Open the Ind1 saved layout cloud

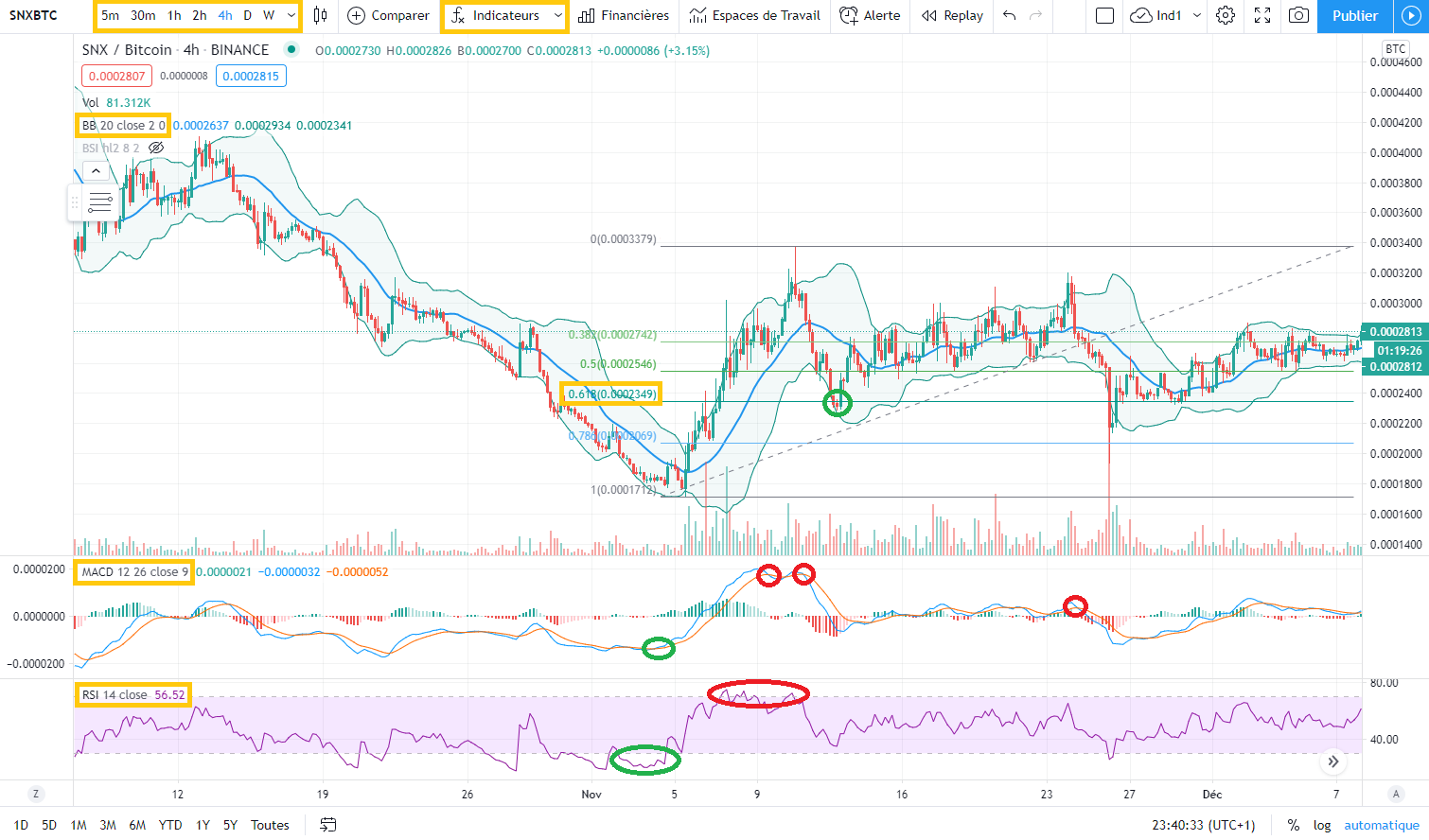1156,15
